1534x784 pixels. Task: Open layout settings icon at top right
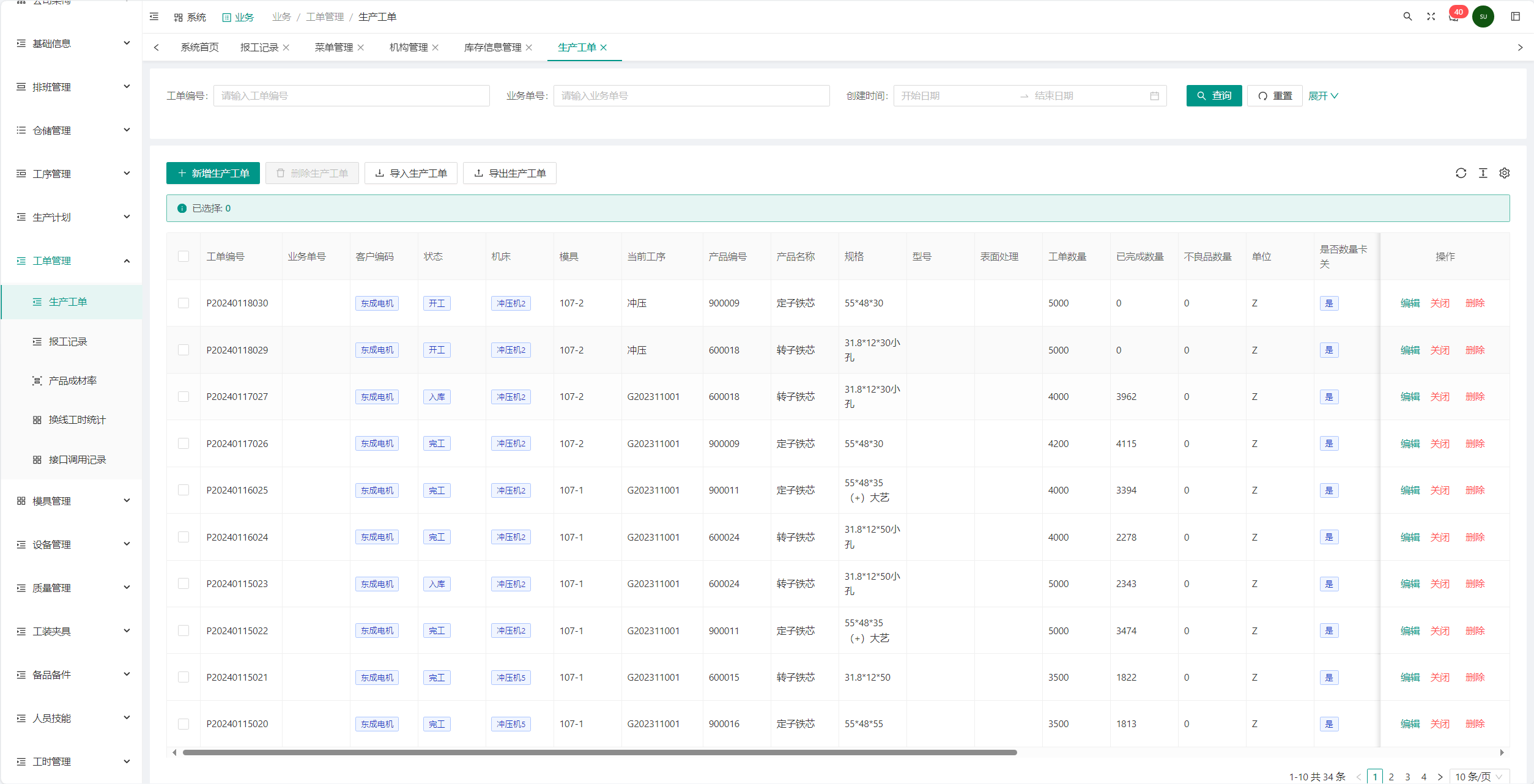pos(1515,17)
